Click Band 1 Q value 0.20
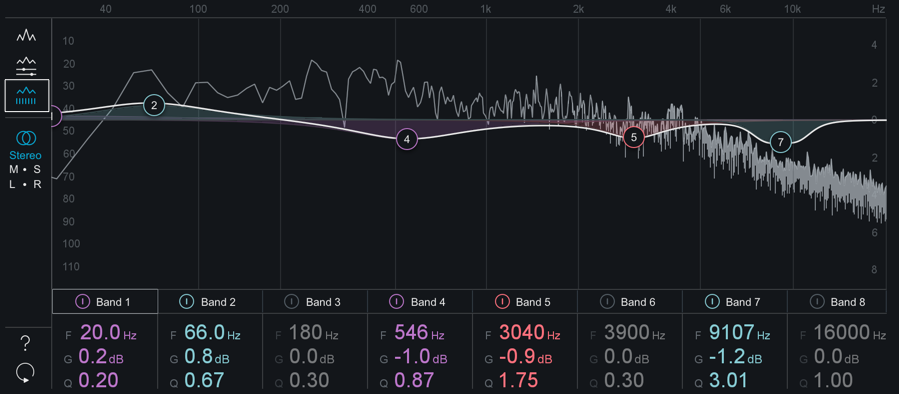Viewport: 899px width, 394px height. [99, 380]
